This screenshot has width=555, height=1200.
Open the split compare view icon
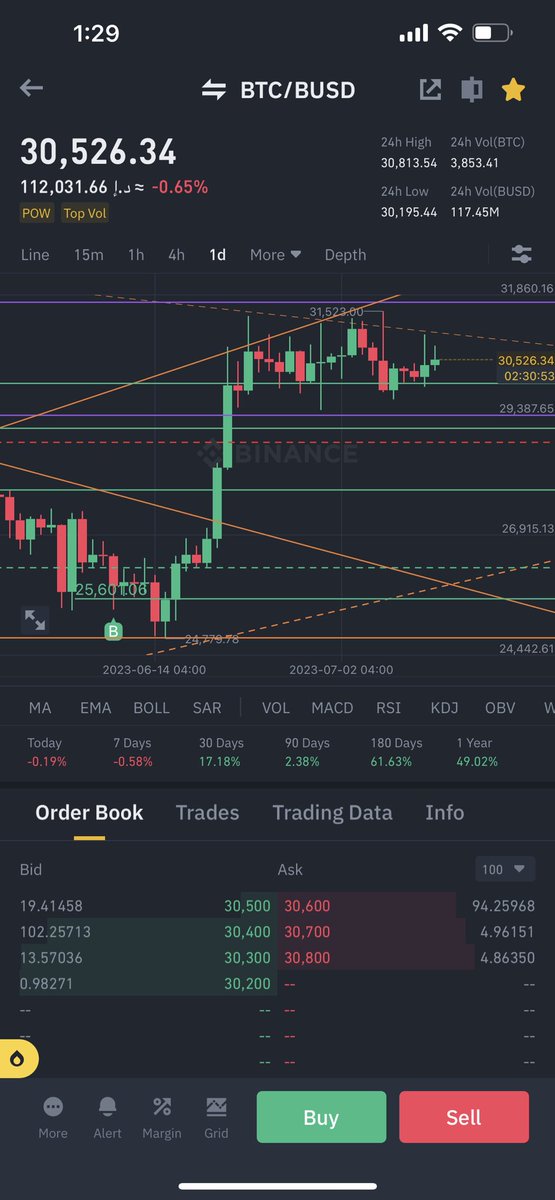471,90
